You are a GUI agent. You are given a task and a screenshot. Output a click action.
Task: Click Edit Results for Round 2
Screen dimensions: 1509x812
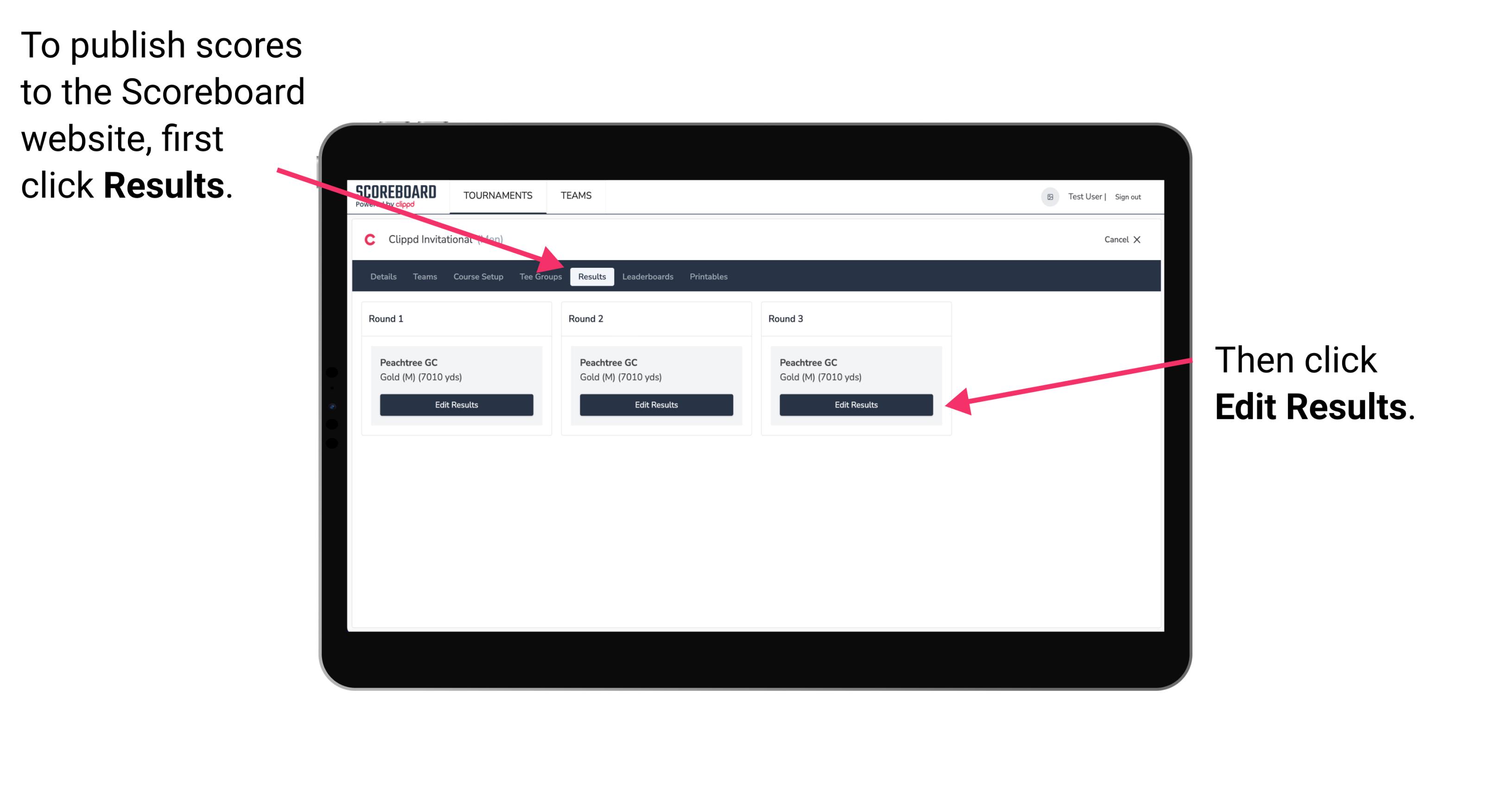coord(656,405)
